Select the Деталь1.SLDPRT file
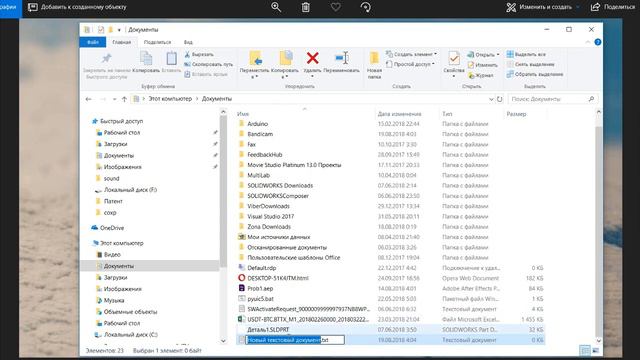 268,329
